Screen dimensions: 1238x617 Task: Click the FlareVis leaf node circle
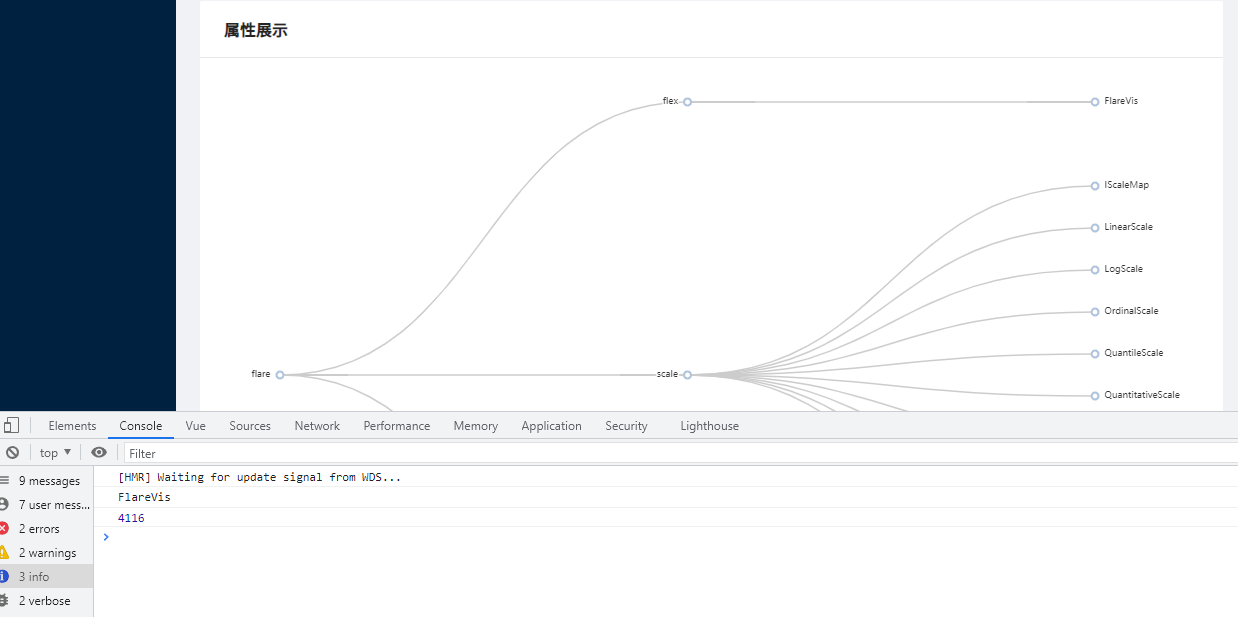[1095, 102]
